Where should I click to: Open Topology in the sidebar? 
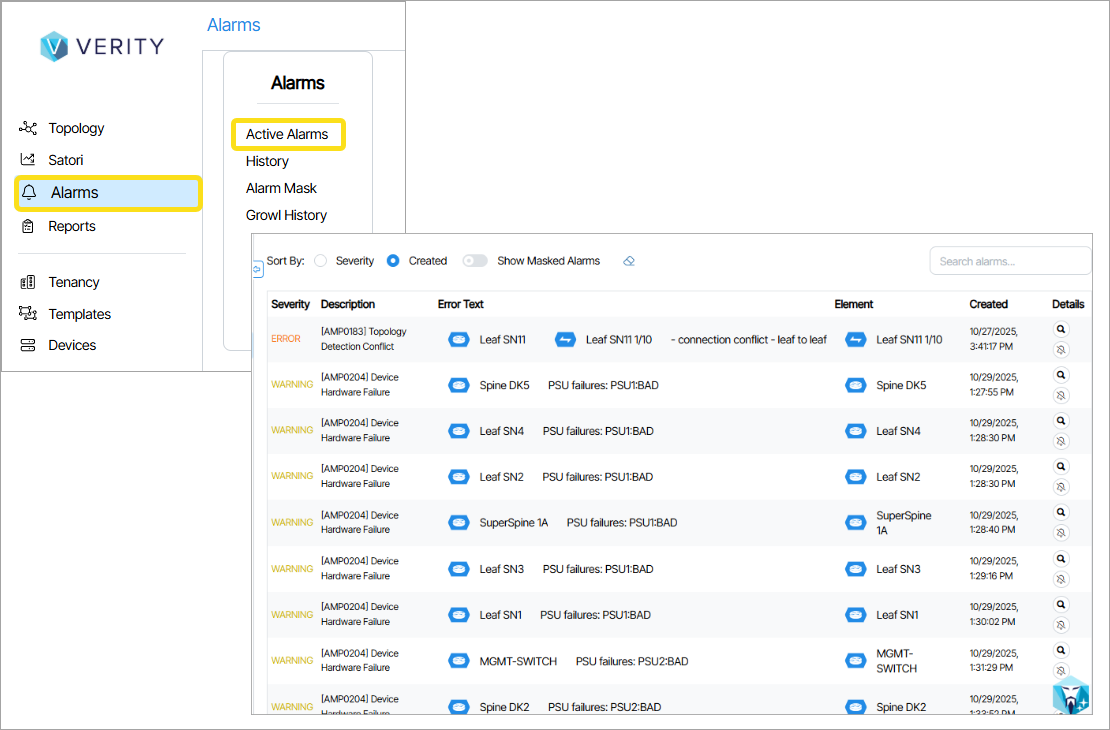coord(76,128)
